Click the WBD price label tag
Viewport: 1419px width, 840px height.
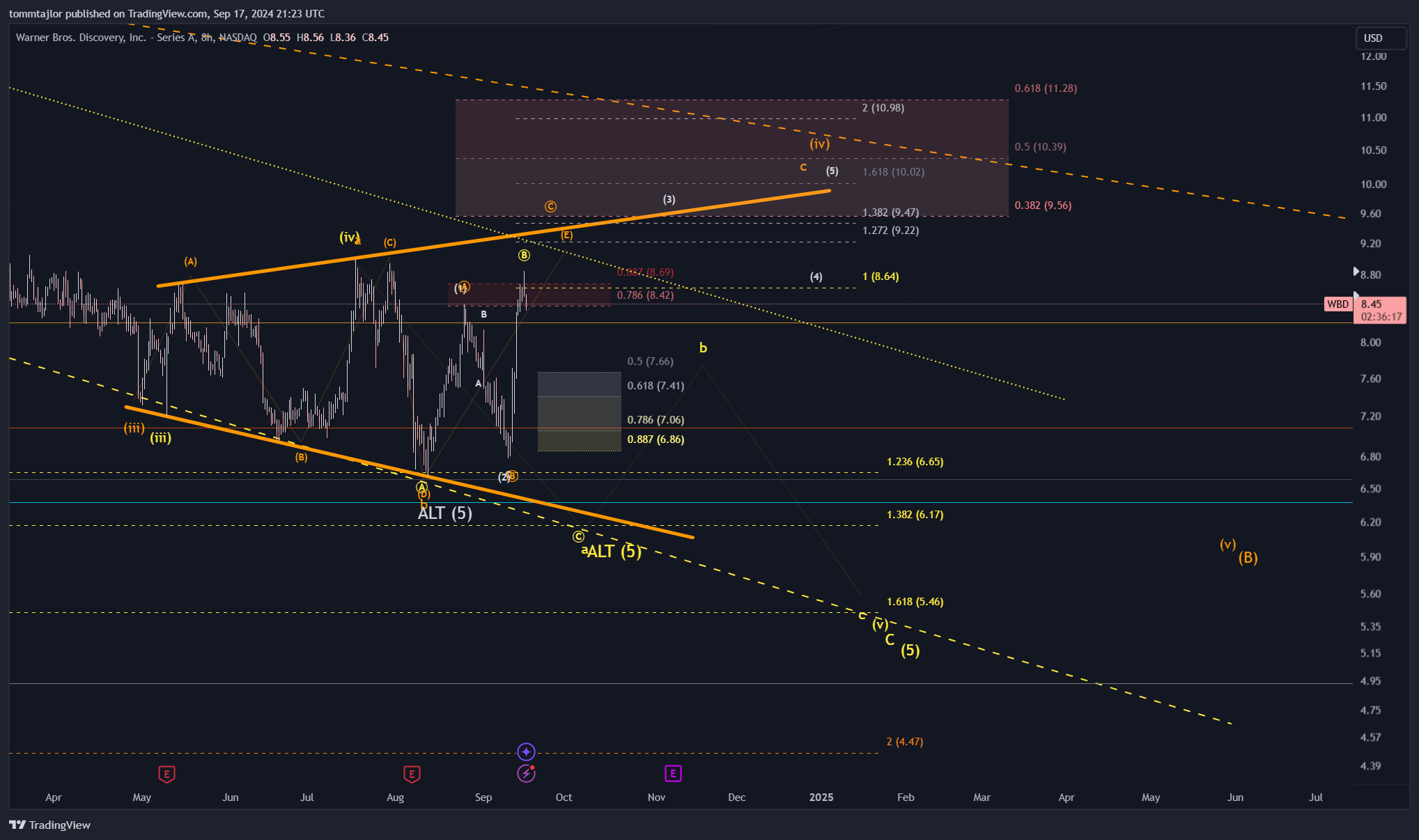(1337, 304)
